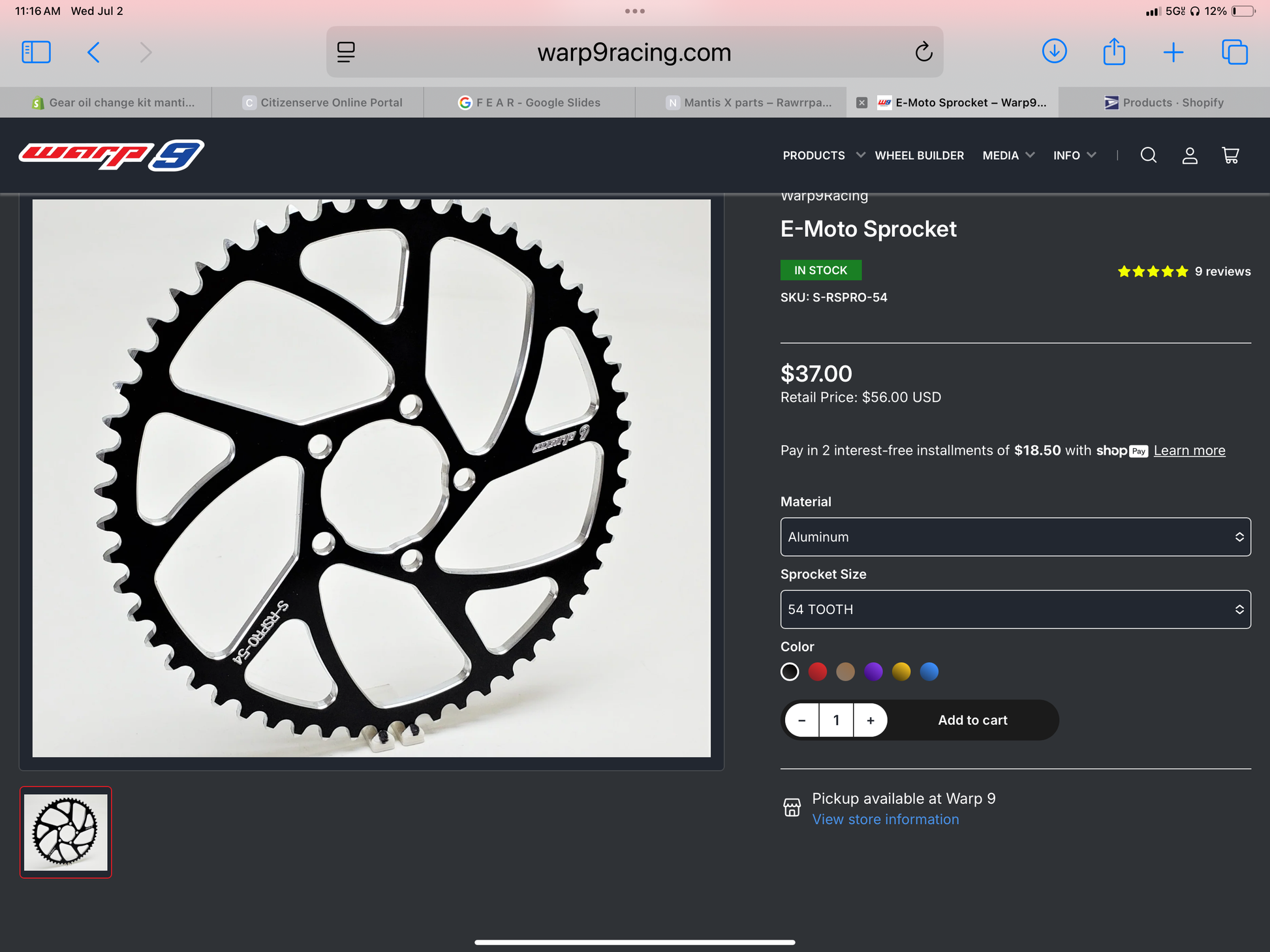
Task: Choose the purple color option
Action: (873, 672)
